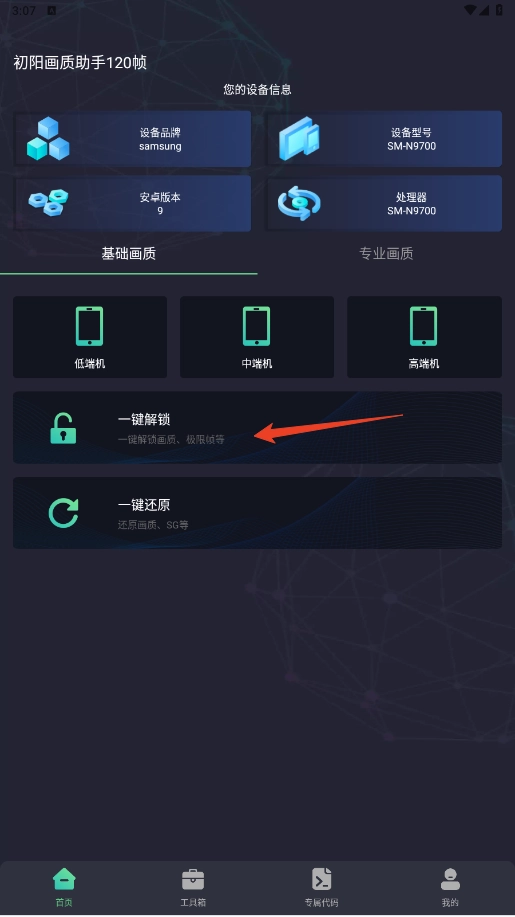515x917 pixels.
Task: Open the 设备型号 SM-N9700 info card
Action: coord(384,139)
